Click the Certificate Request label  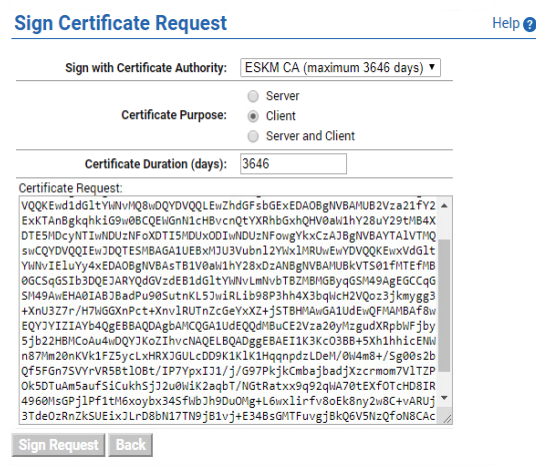click(71, 188)
